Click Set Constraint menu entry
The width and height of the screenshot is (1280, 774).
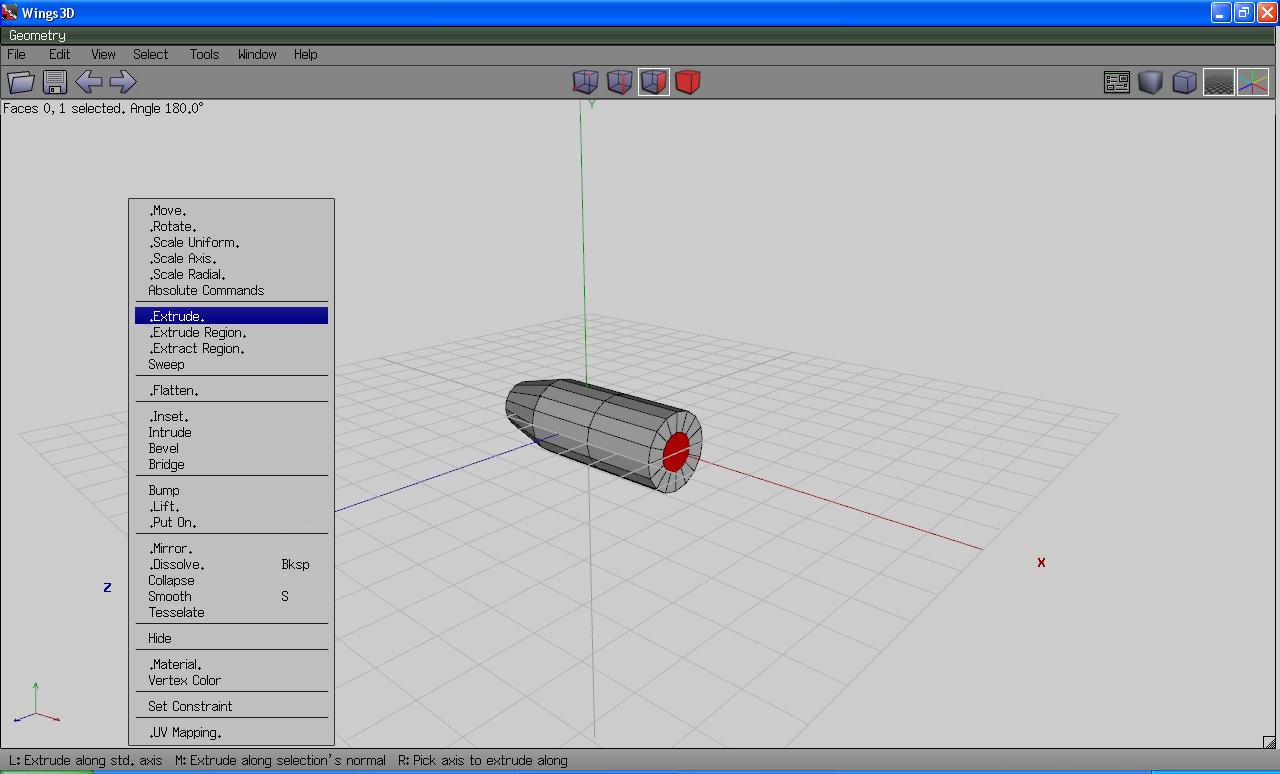tap(190, 706)
